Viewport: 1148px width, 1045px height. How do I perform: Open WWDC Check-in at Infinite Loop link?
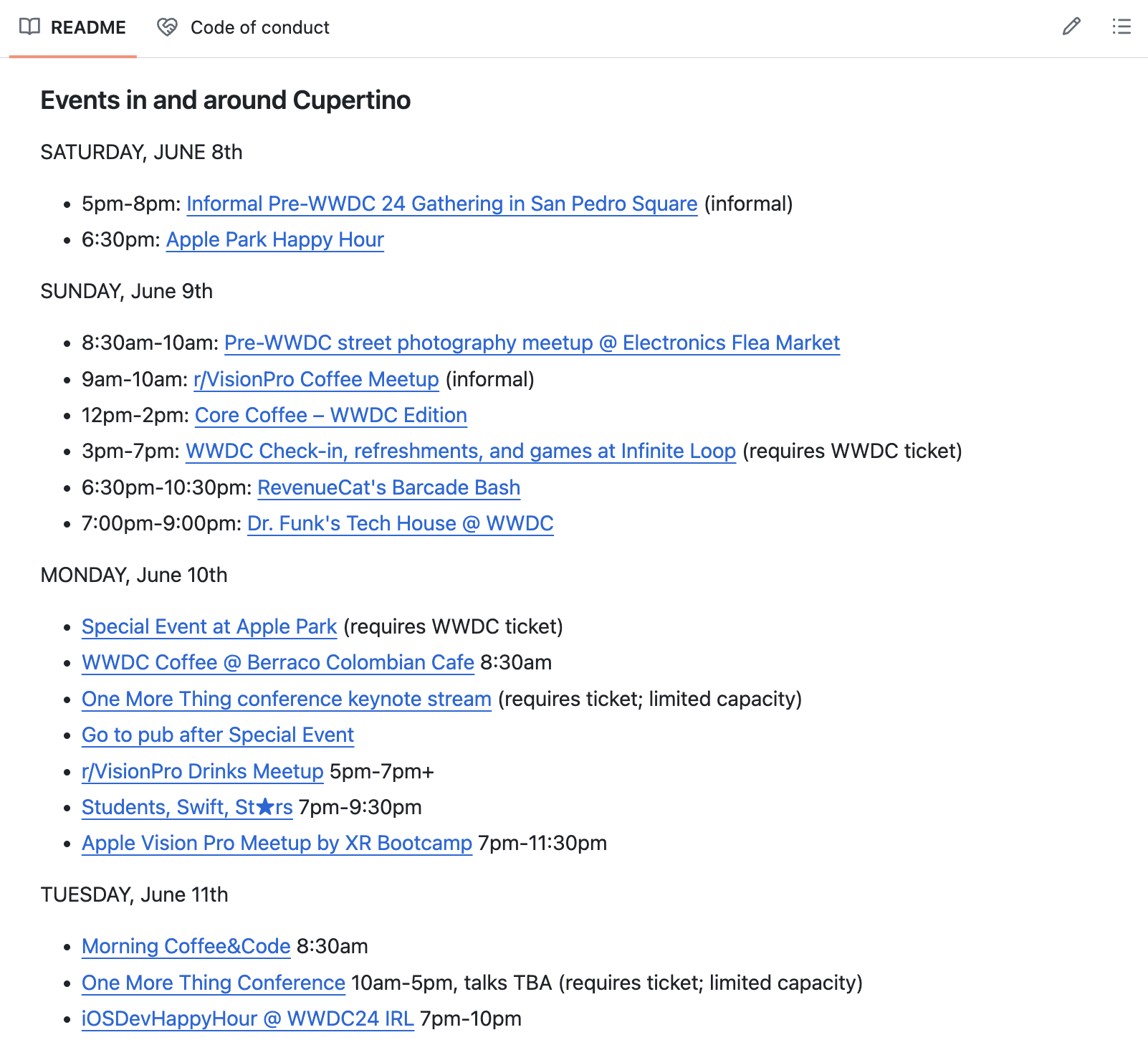(461, 451)
